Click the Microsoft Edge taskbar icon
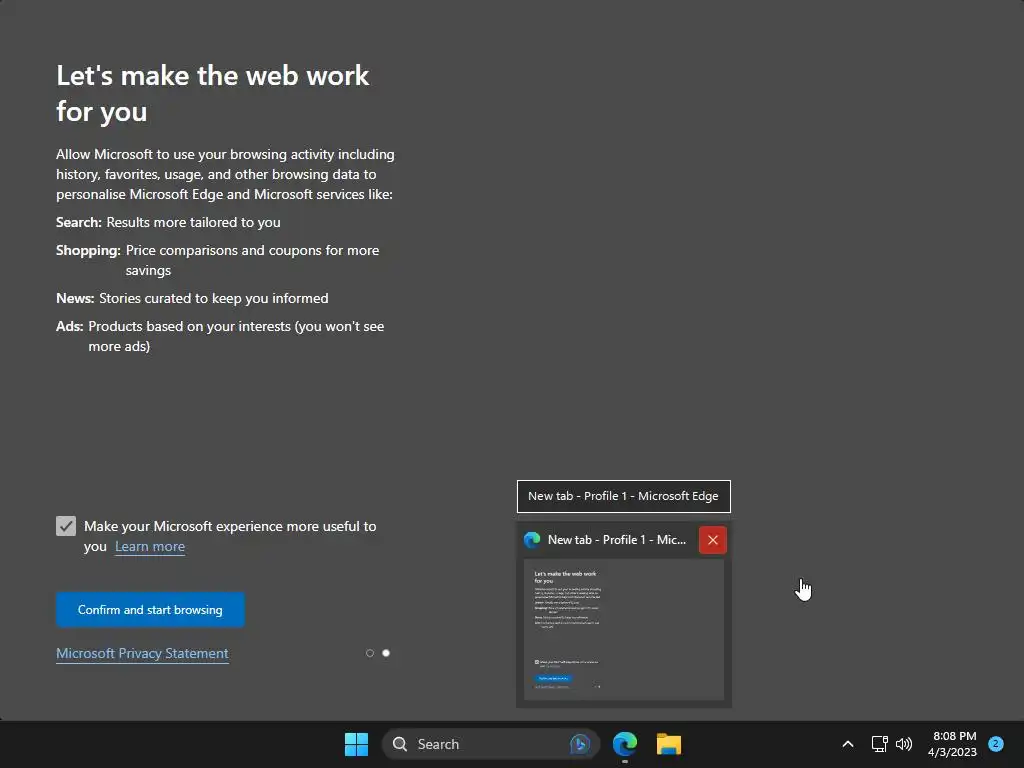The width and height of the screenshot is (1024, 768). tap(625, 744)
